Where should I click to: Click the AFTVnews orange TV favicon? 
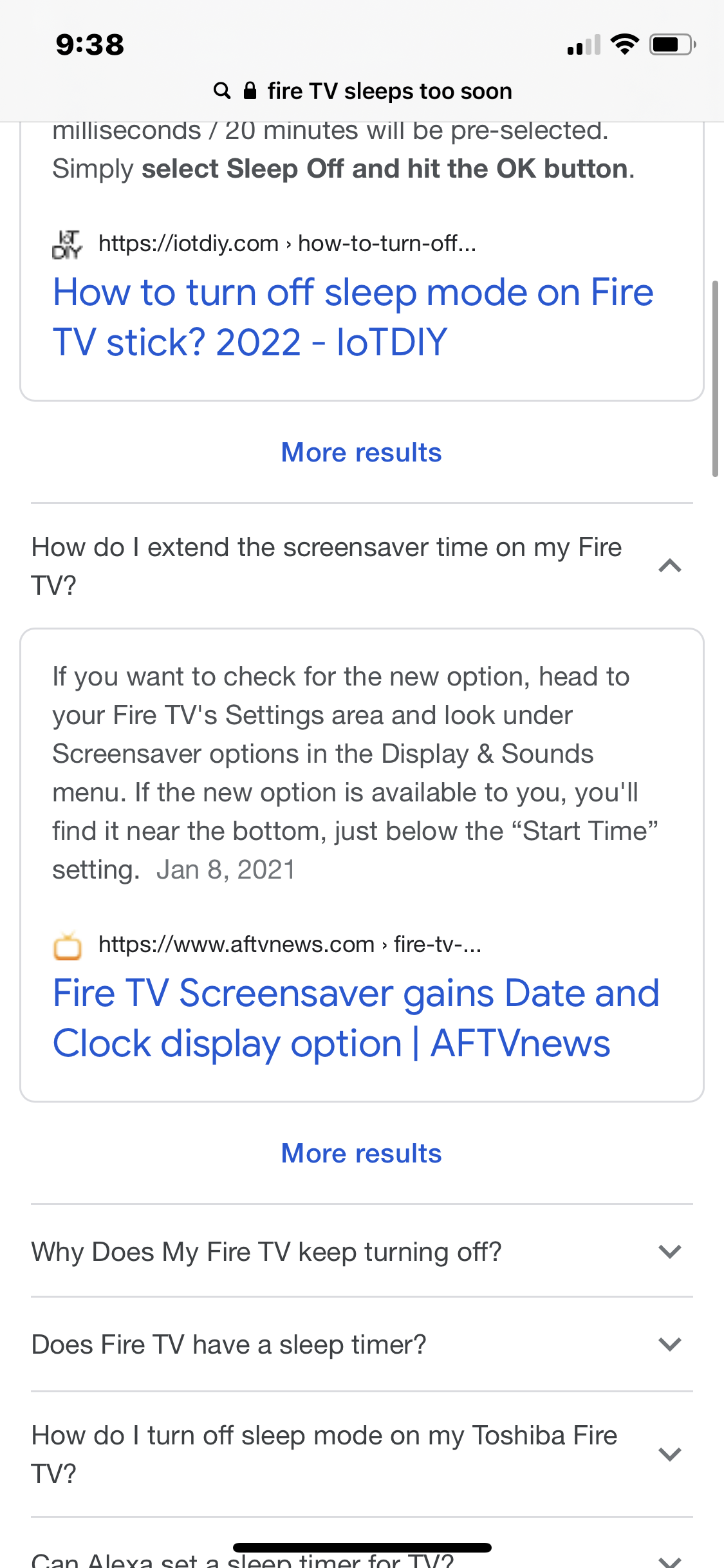(x=67, y=946)
